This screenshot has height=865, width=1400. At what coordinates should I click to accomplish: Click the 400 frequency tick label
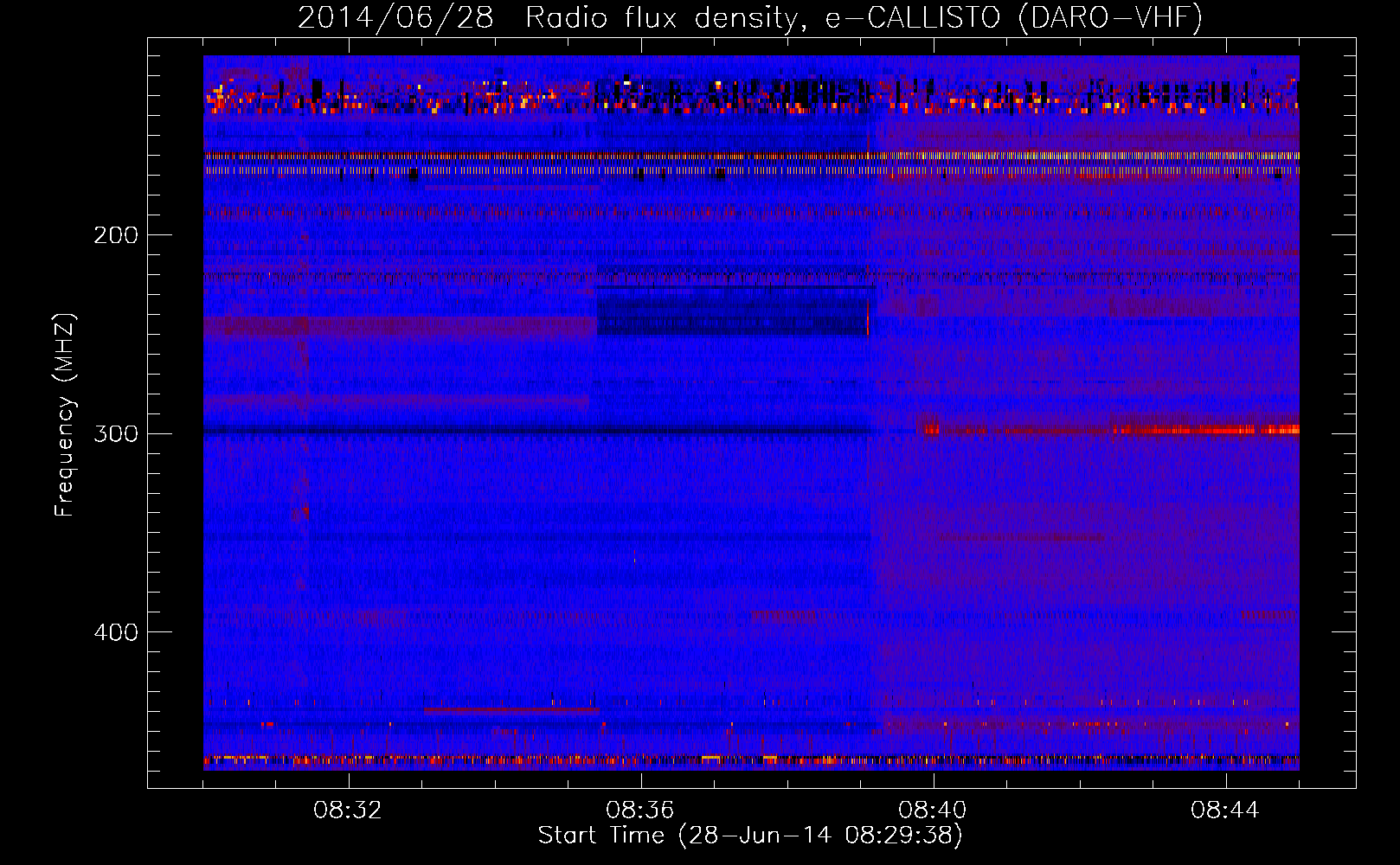tap(116, 632)
